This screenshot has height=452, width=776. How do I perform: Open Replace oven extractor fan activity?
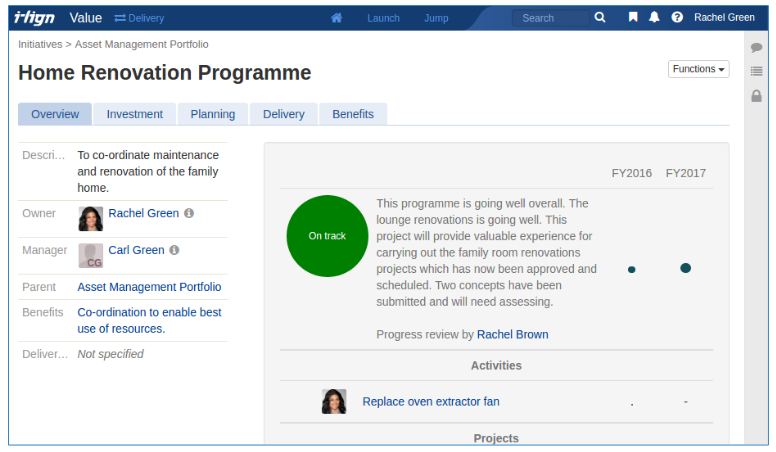[x=430, y=402]
